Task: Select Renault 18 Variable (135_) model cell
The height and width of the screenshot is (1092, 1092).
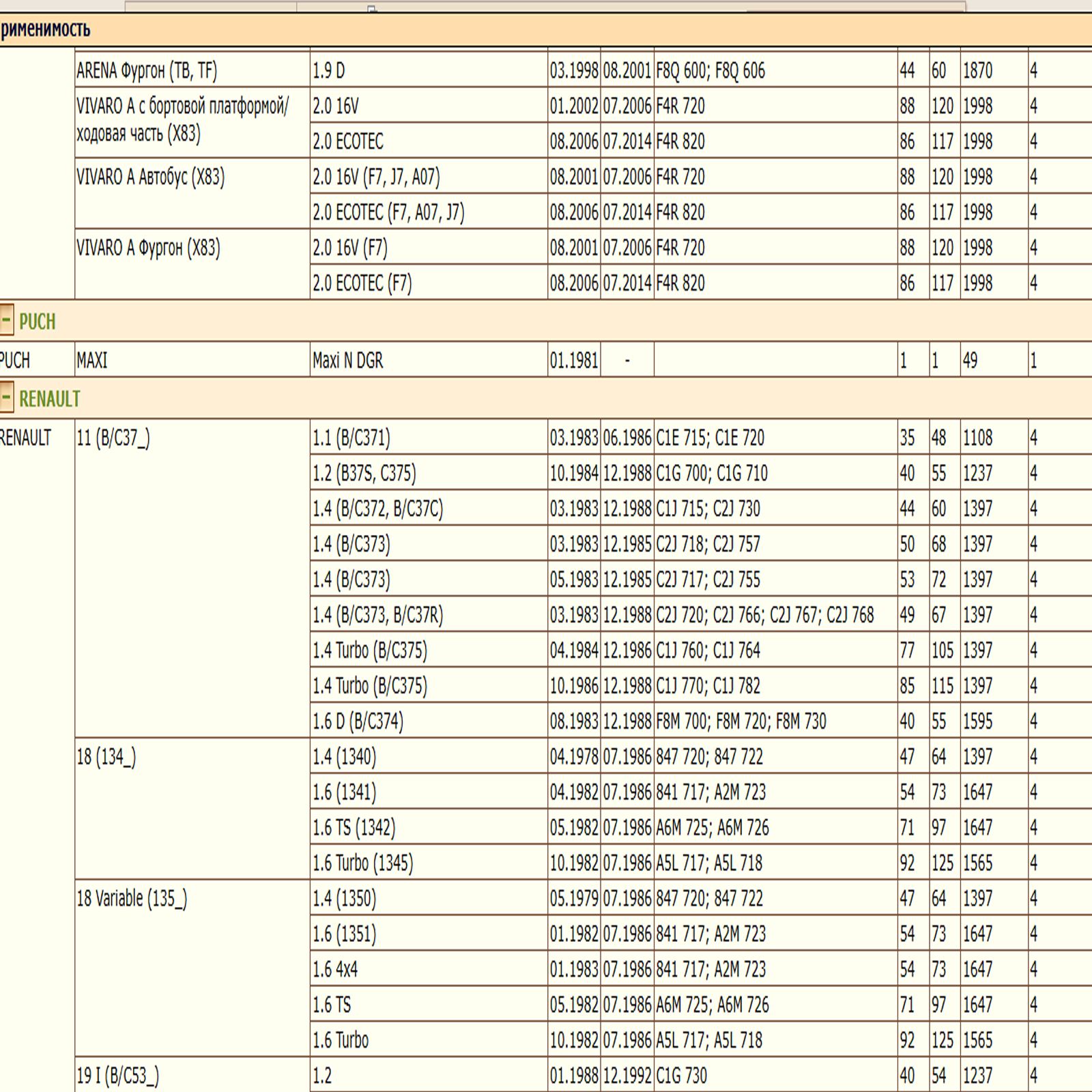Action: pyautogui.click(x=132, y=899)
